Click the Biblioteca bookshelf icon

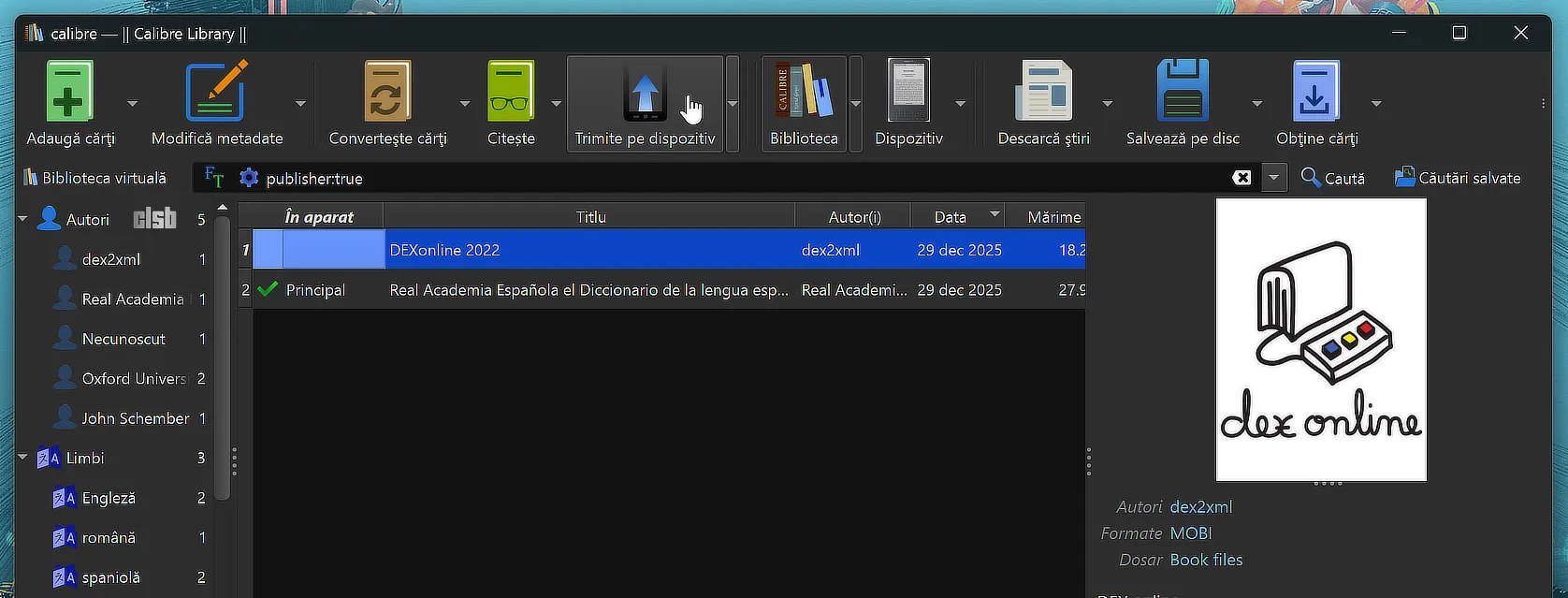pos(803,92)
